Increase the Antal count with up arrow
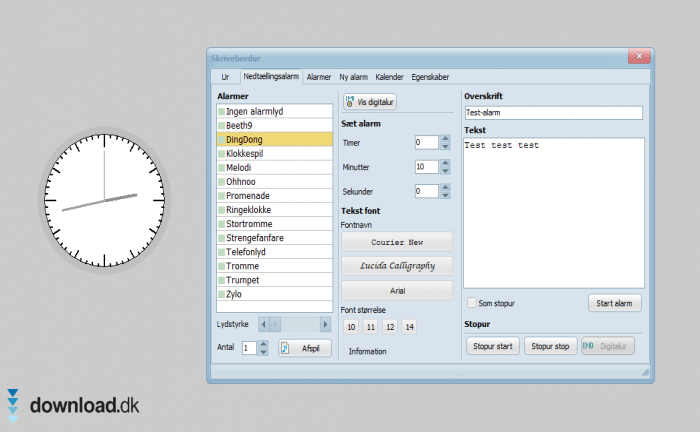 [263, 344]
